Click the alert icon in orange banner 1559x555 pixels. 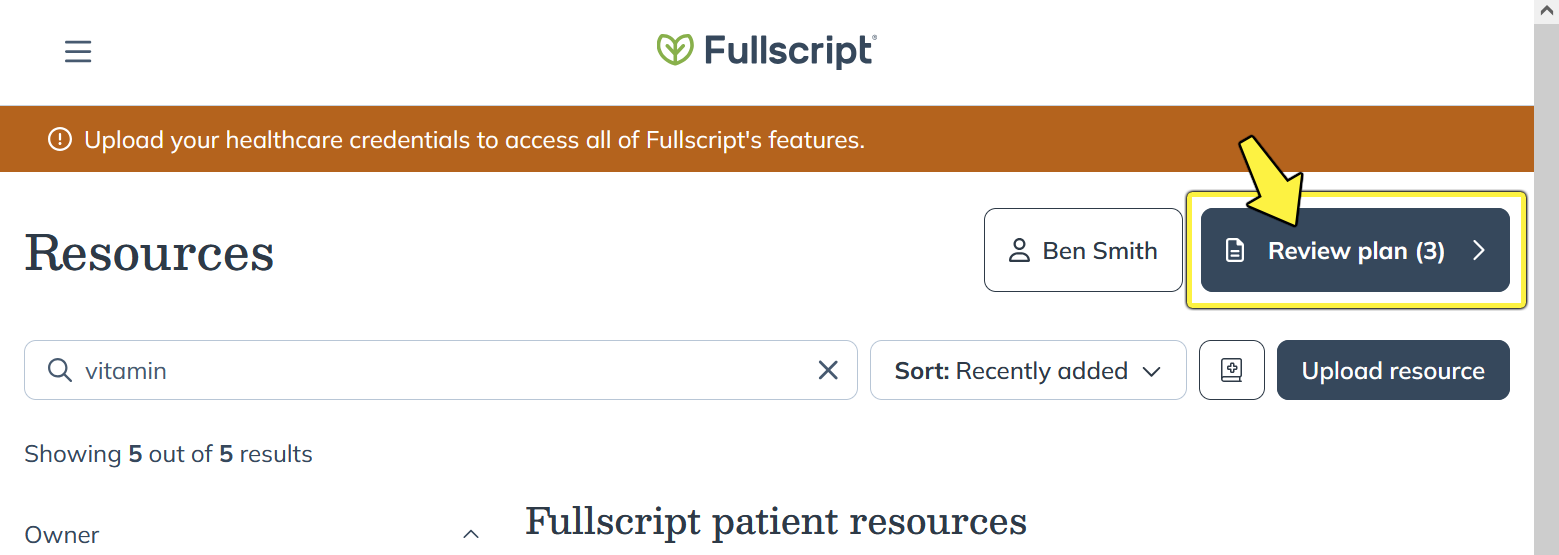pos(60,139)
